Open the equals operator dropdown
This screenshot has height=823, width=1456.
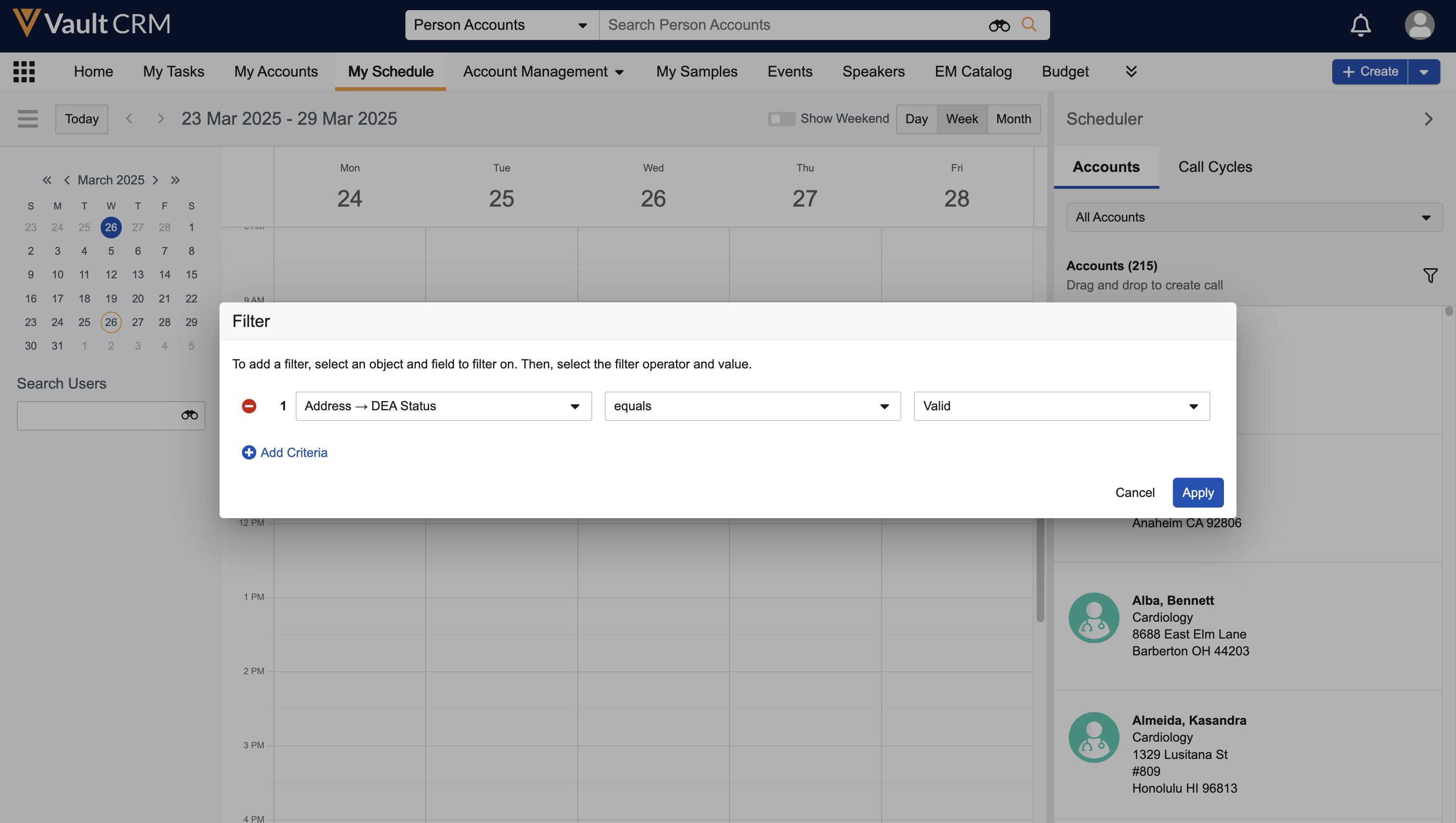coord(752,406)
